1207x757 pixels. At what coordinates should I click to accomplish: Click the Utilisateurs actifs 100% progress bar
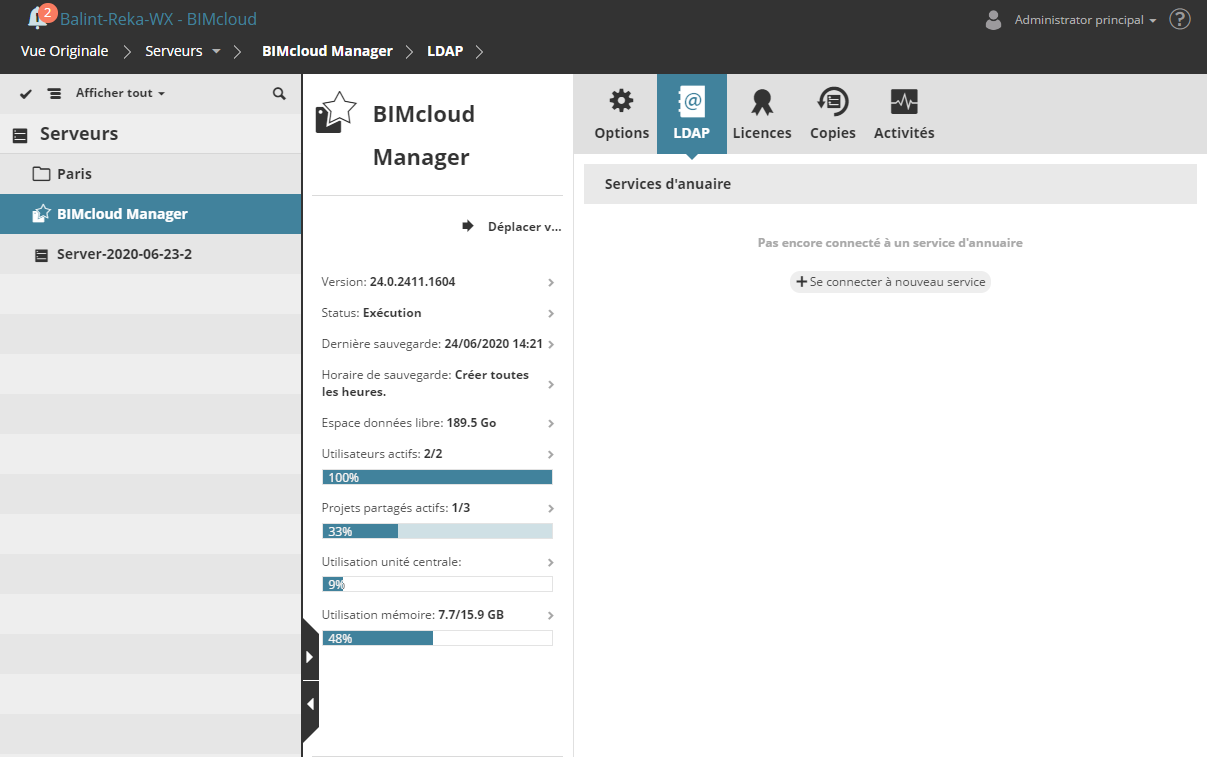(437, 477)
